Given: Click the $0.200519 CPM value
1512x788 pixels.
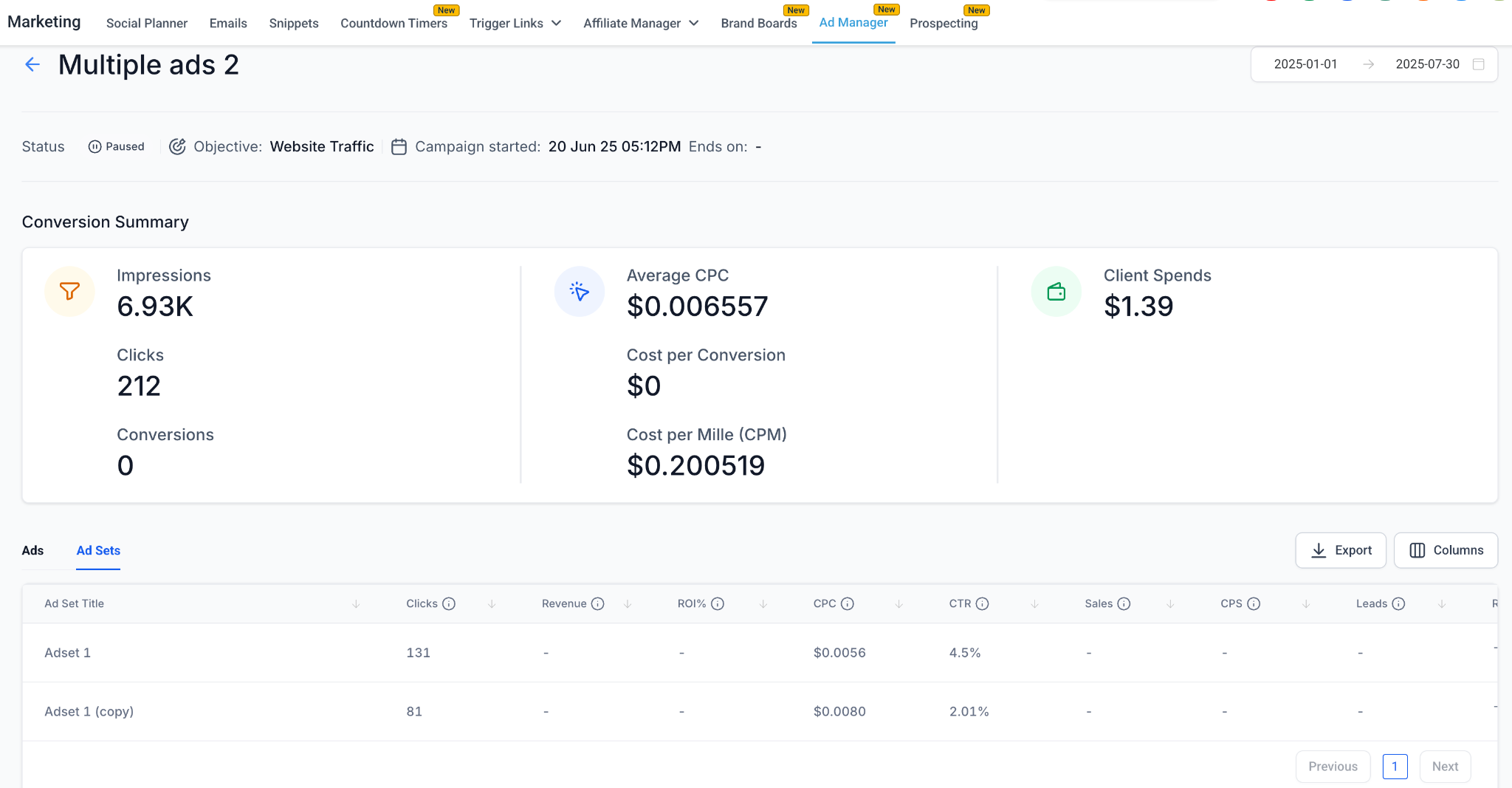Looking at the screenshot, I should click(695, 466).
